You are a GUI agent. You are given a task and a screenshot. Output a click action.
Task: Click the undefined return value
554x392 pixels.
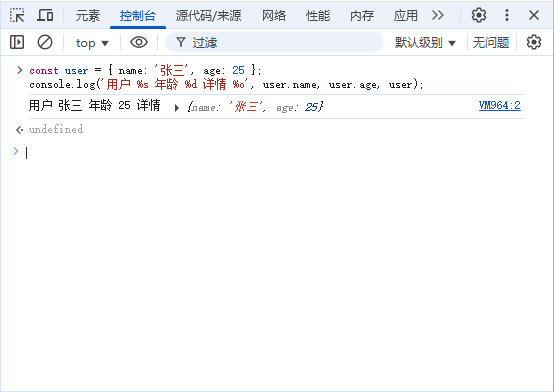(56, 129)
